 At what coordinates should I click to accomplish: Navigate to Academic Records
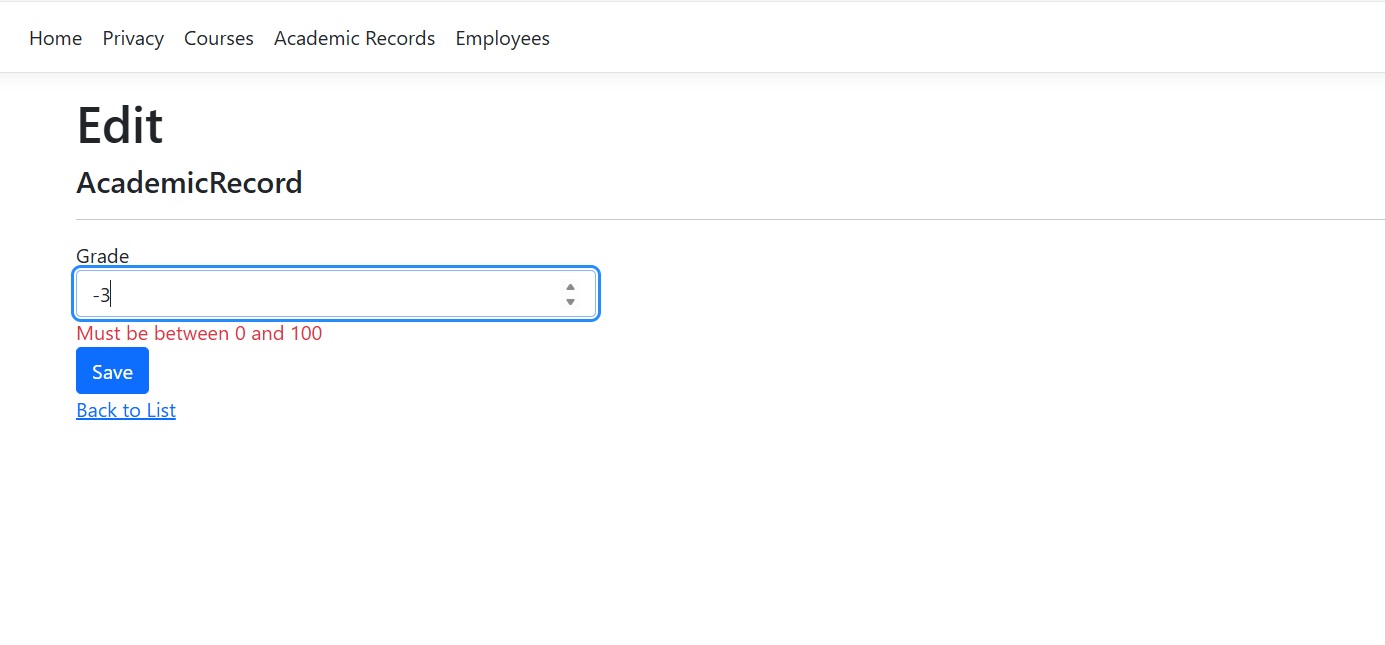[354, 38]
